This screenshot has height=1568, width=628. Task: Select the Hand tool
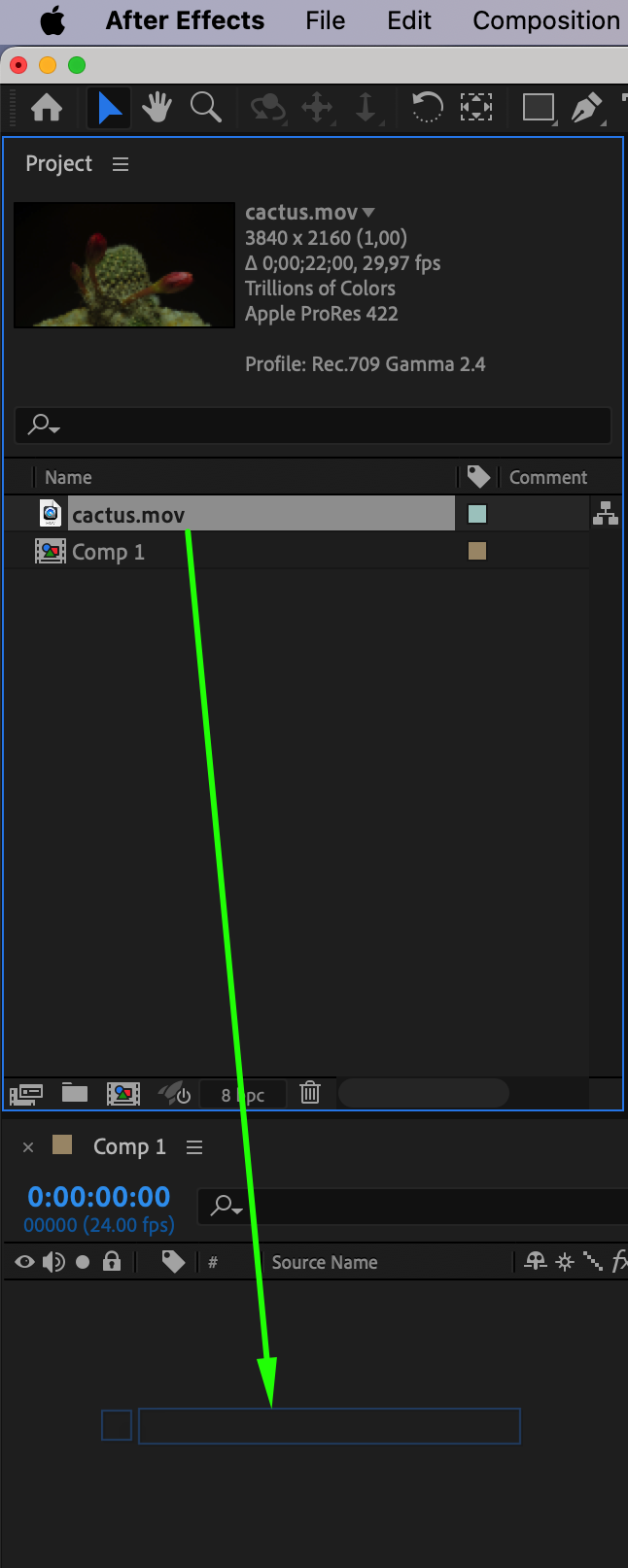pos(157,107)
